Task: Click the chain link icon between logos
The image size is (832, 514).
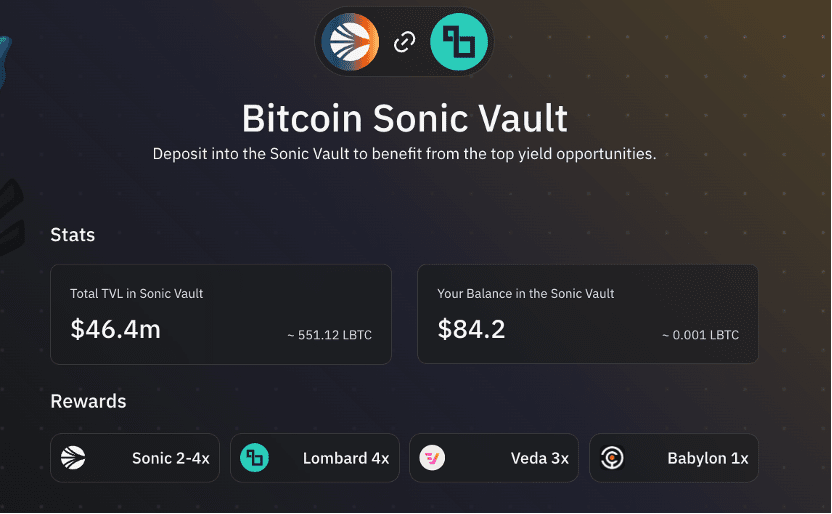Action: 404,42
